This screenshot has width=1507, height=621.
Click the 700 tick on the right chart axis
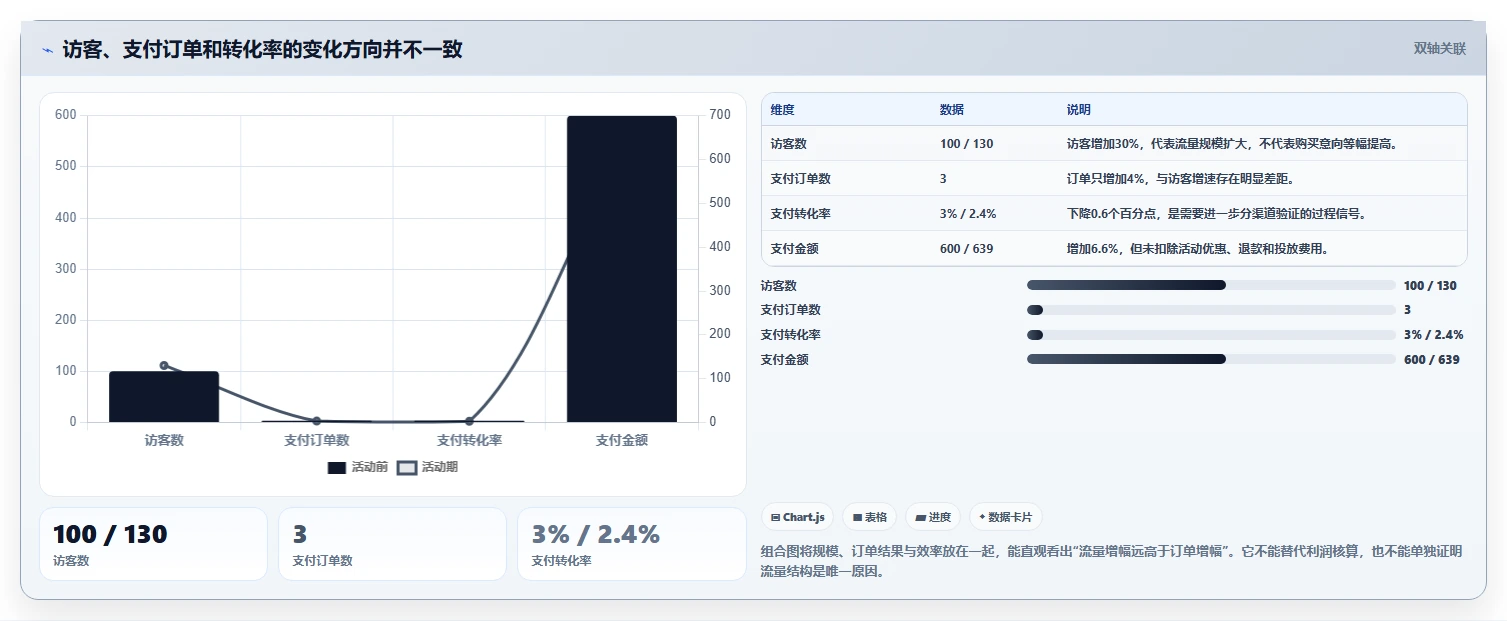[x=720, y=115]
